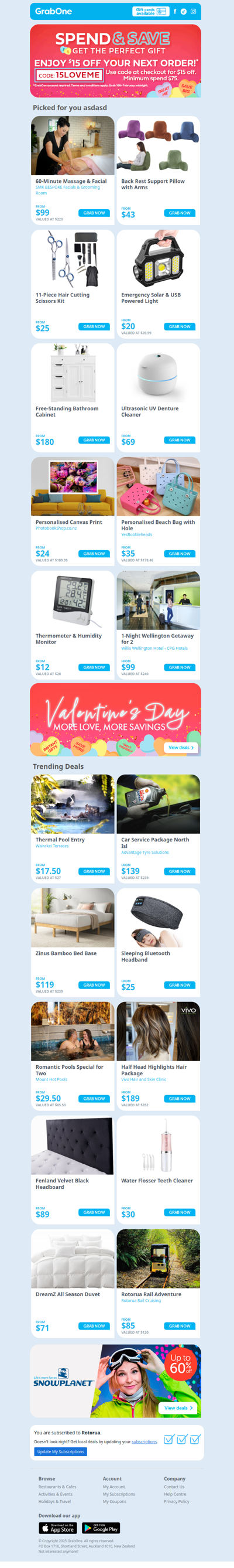Open the Download on the App Store badge

(58, 1528)
